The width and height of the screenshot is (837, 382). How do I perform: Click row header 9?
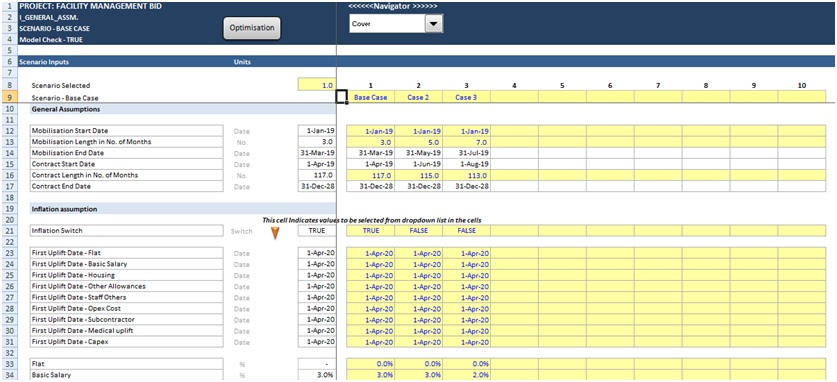pyautogui.click(x=9, y=98)
